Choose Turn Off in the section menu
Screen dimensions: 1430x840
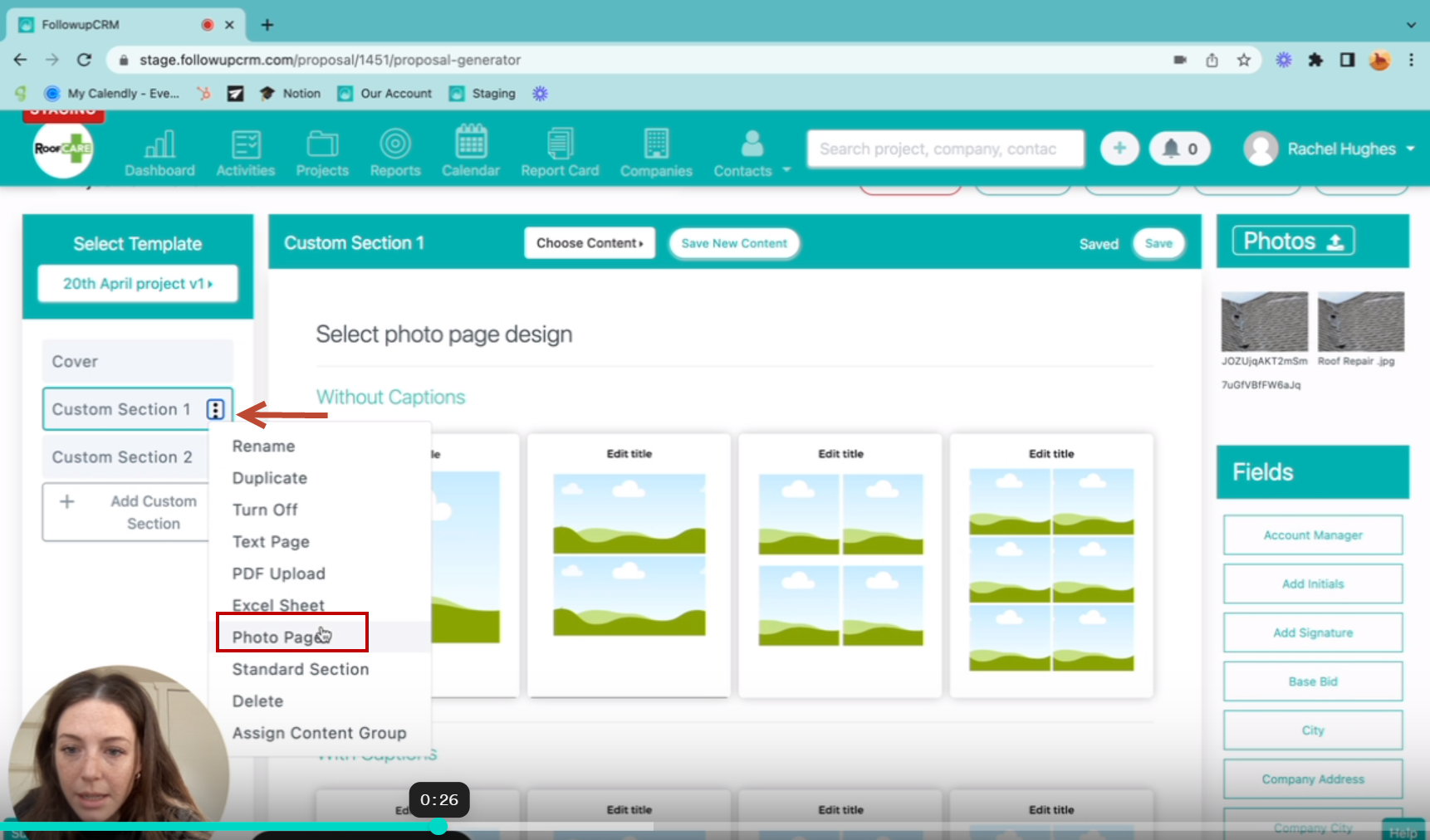click(265, 510)
